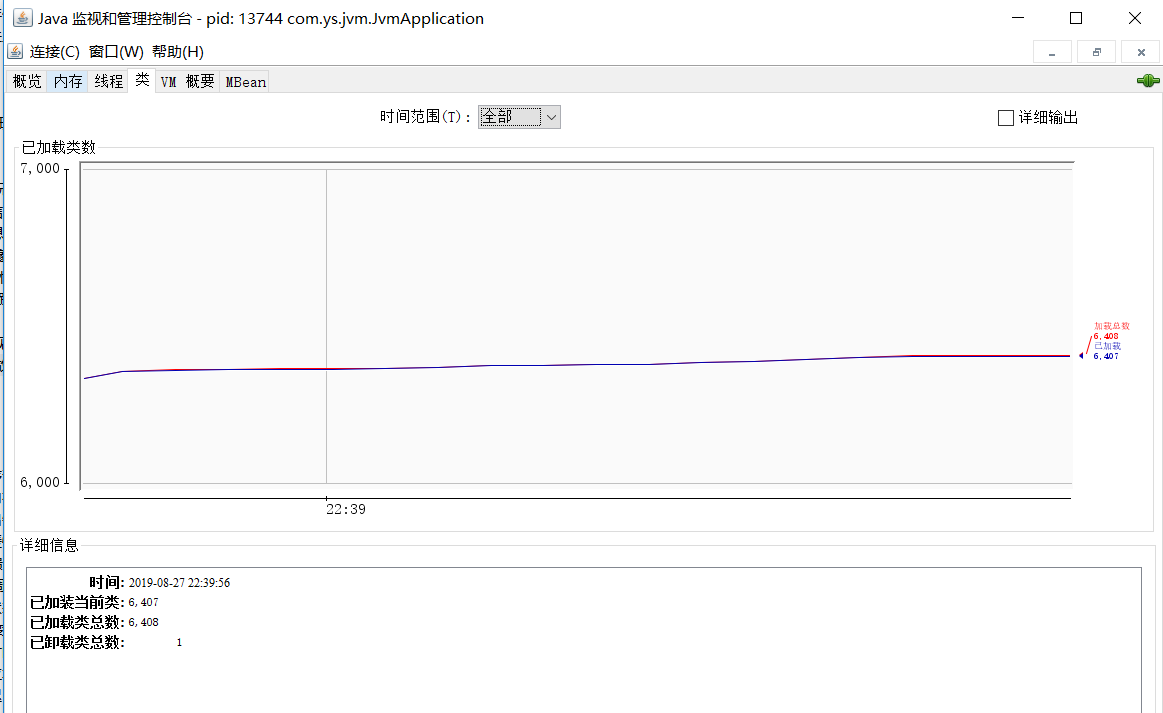Screen dimensions: 1163x713
Task: Click the Java icon beside the 连接 menu
Action: point(15,51)
